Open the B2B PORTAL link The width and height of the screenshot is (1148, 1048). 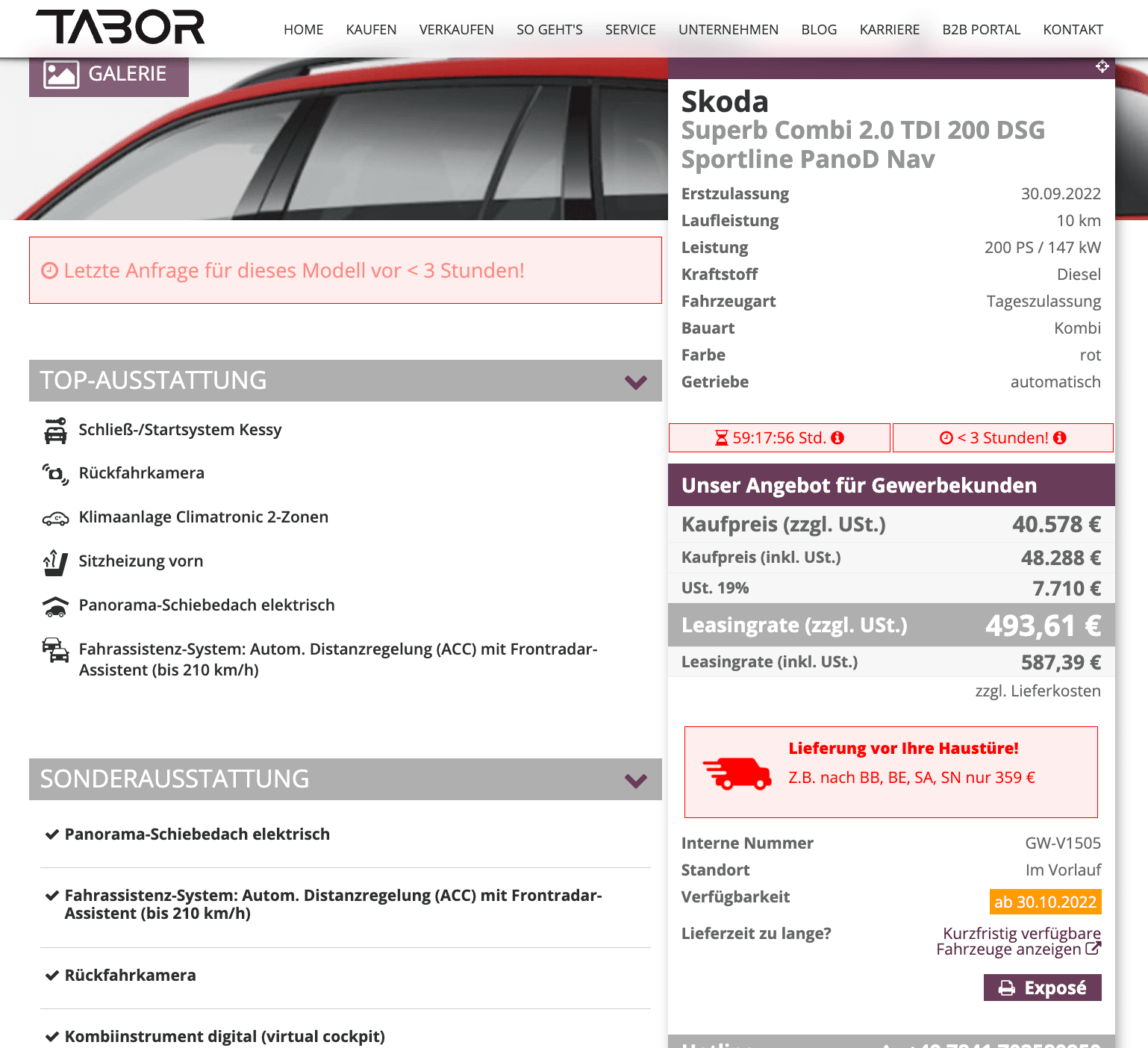[x=981, y=30]
